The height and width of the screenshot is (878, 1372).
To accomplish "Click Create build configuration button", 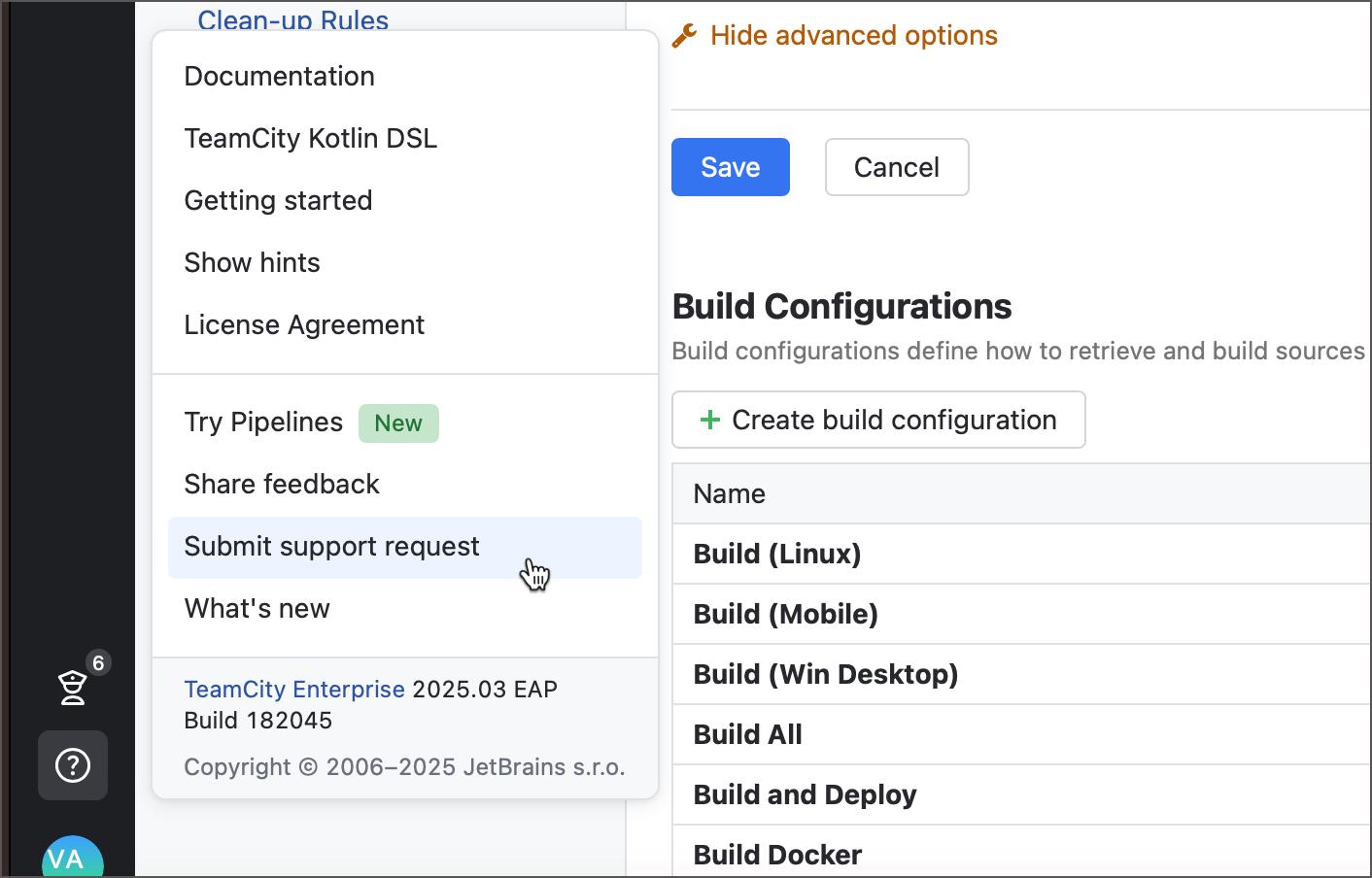I will click(878, 420).
